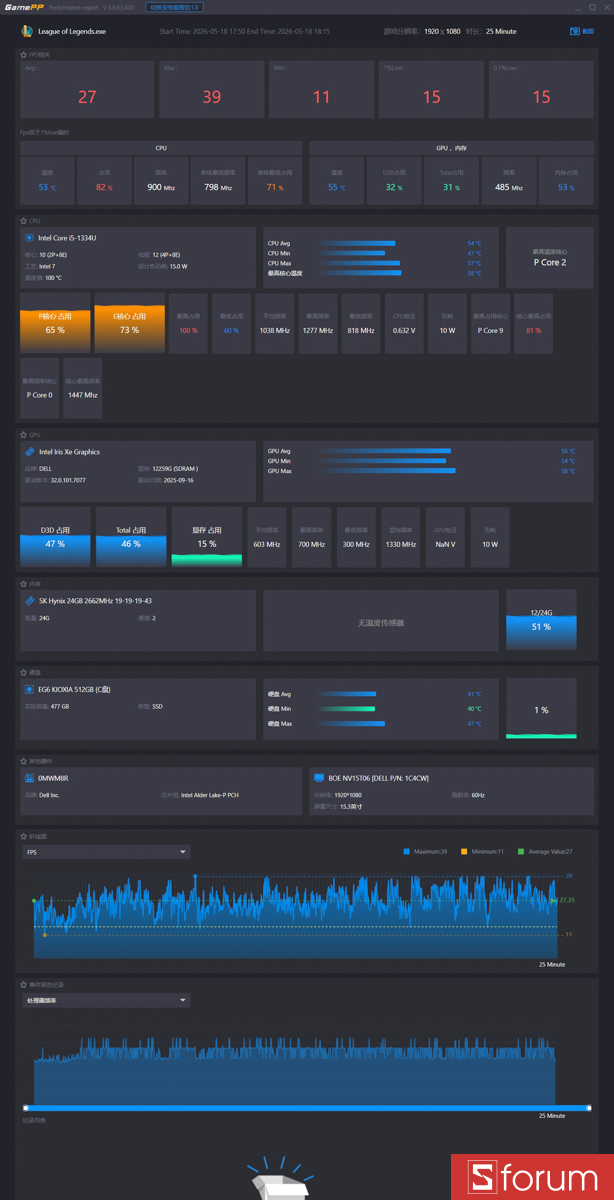Click the CPU column header in the summary

point(161,147)
